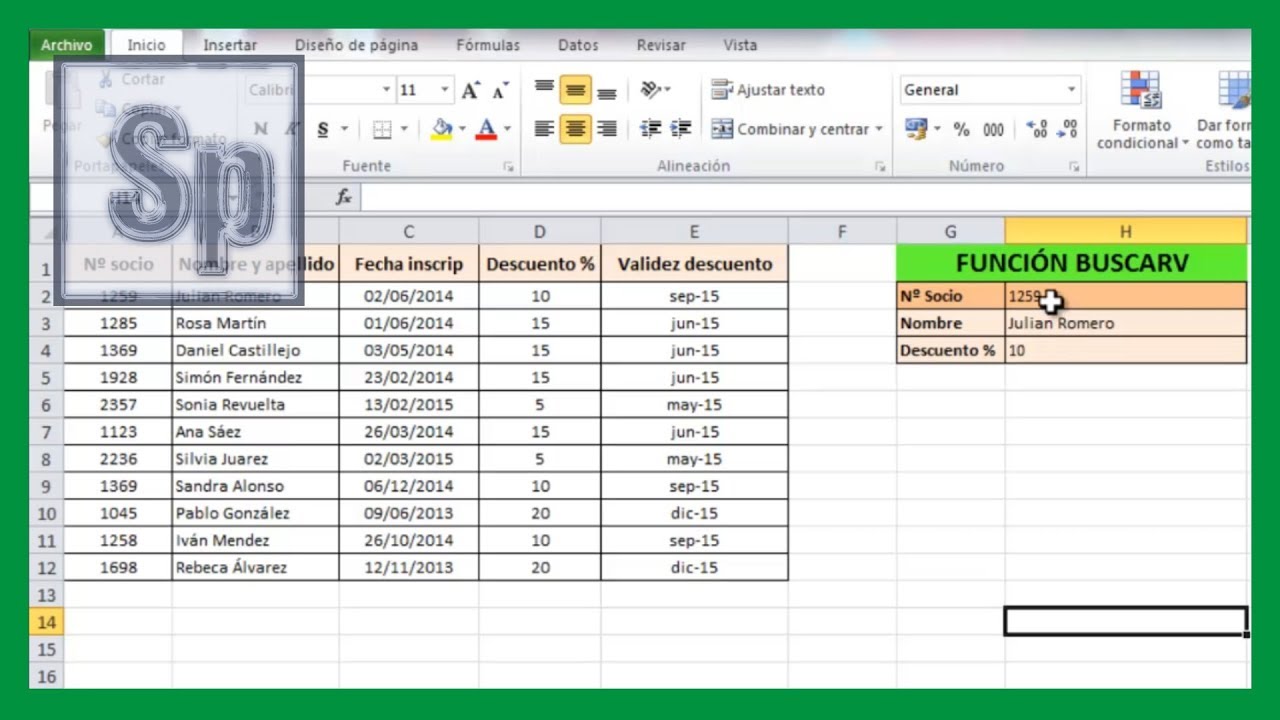Align text to the left
The height and width of the screenshot is (720, 1280).
544,129
